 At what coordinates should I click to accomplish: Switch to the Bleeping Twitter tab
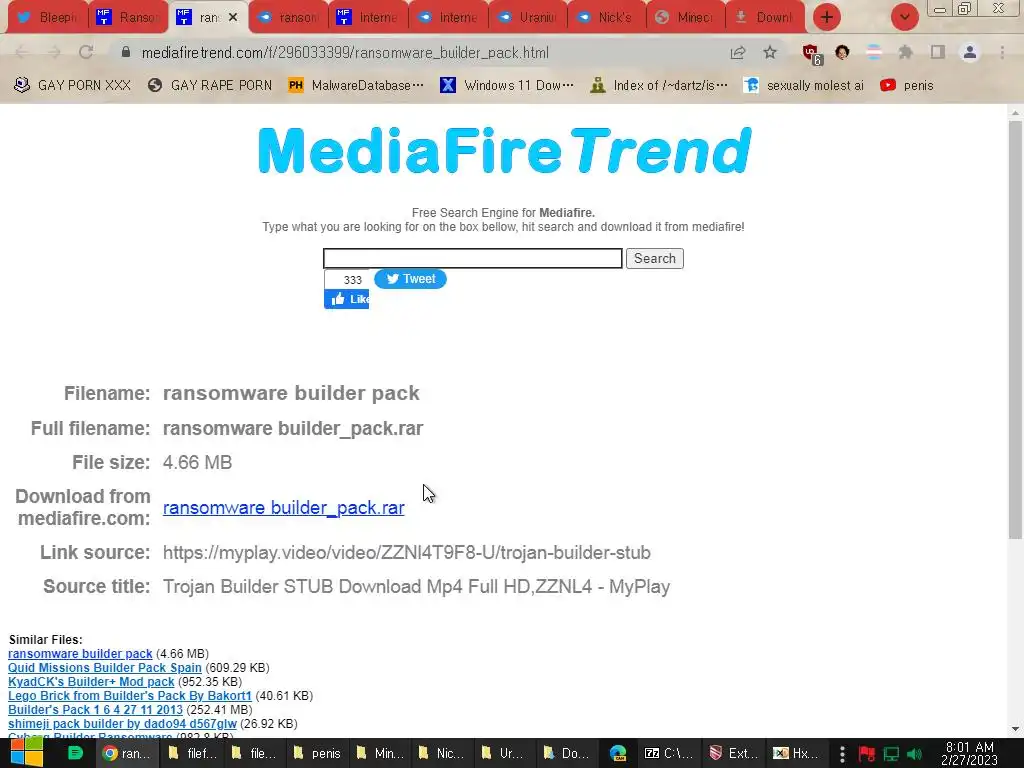[47, 17]
